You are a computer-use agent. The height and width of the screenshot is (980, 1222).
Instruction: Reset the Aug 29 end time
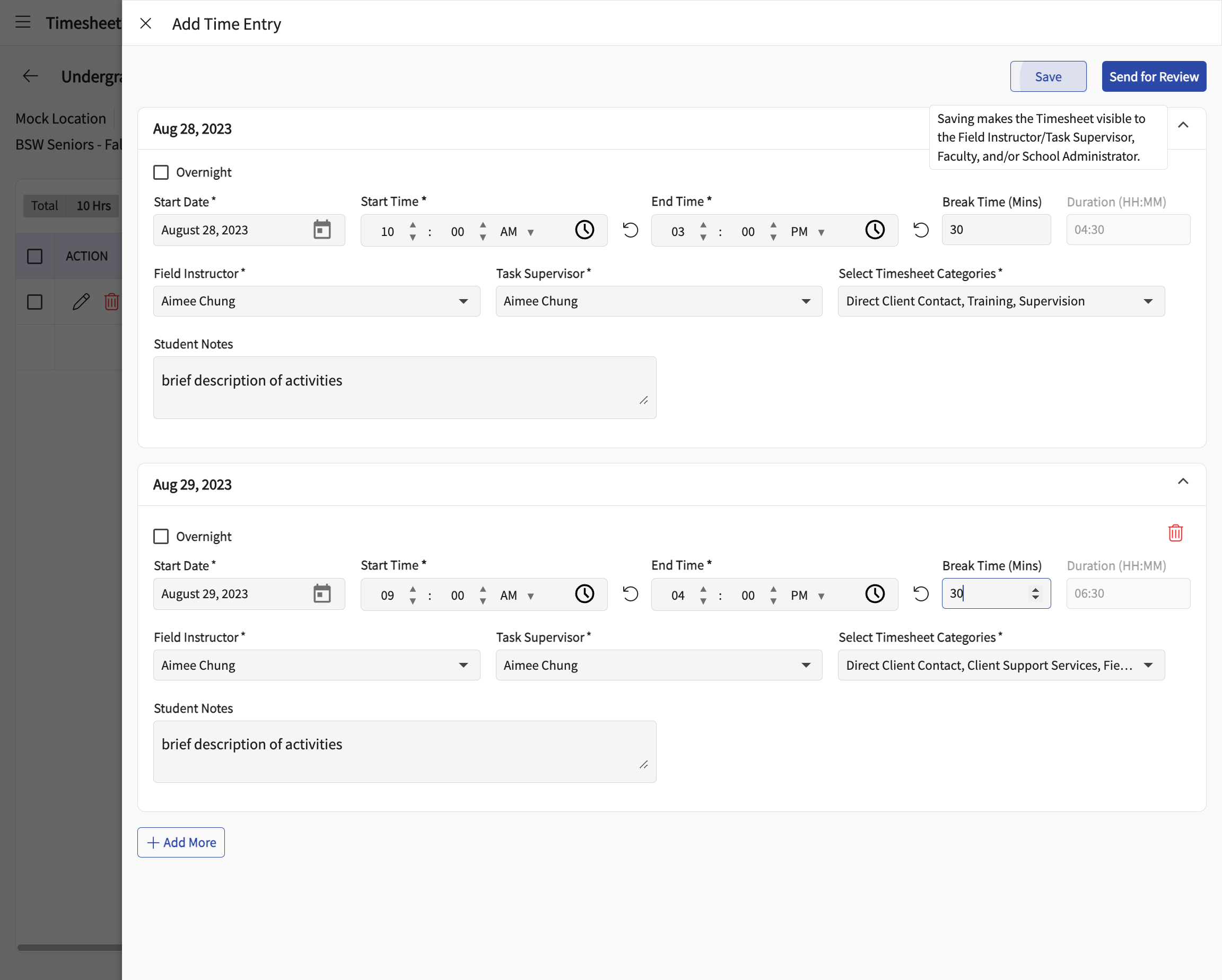click(921, 593)
